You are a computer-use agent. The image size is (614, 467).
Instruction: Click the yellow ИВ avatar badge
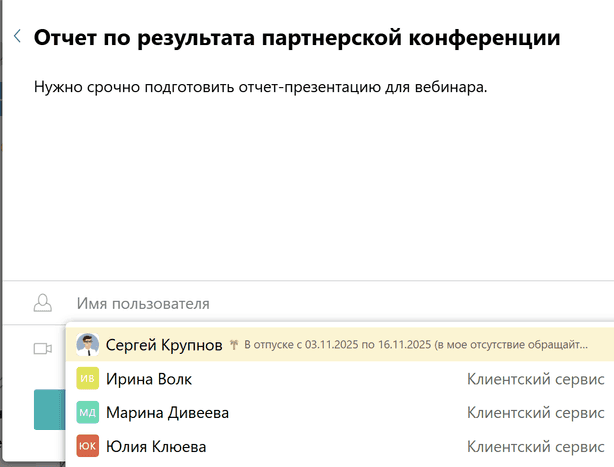[x=88, y=379]
